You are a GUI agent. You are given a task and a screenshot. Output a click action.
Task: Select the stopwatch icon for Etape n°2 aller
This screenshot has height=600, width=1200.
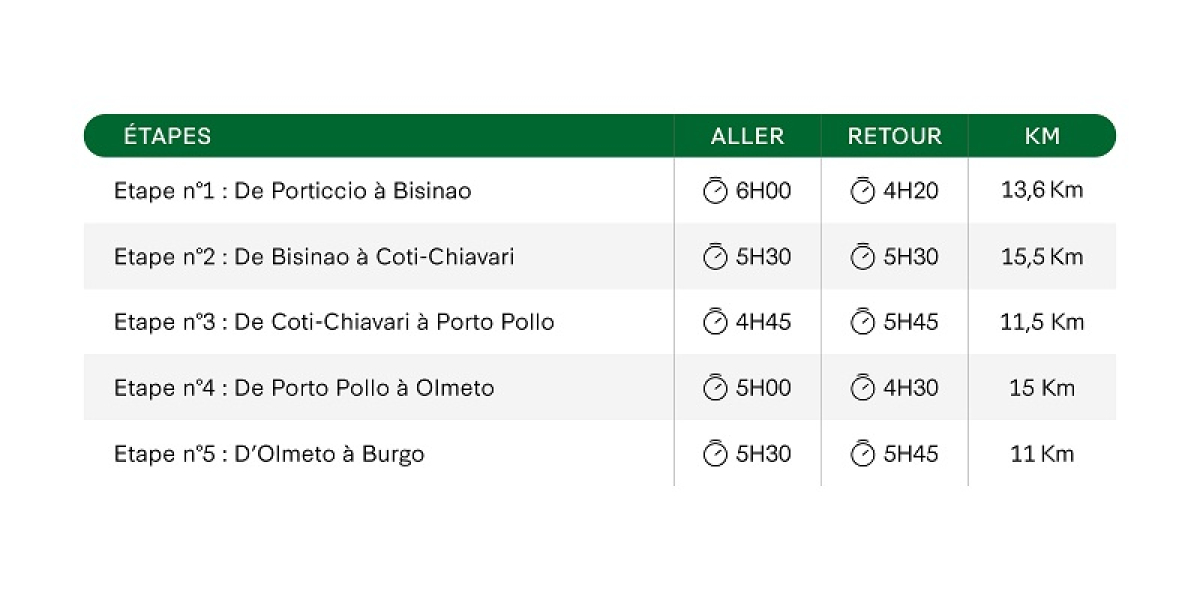tap(715, 256)
